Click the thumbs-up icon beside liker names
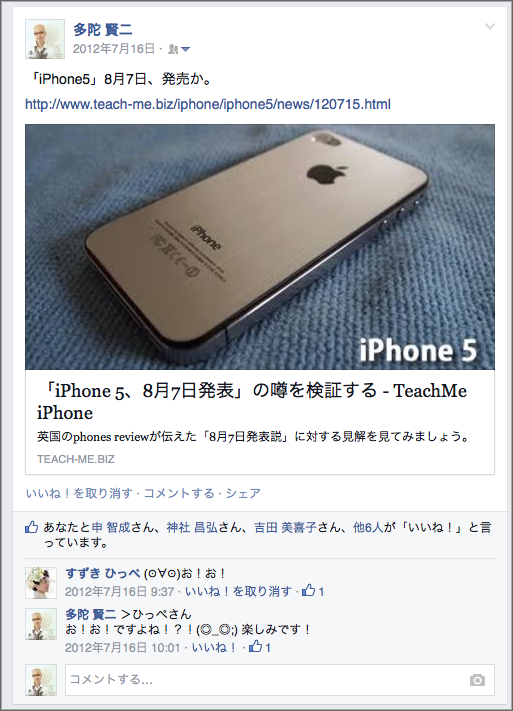Screen dimensions: 513x711 pyautogui.click(x=31, y=527)
